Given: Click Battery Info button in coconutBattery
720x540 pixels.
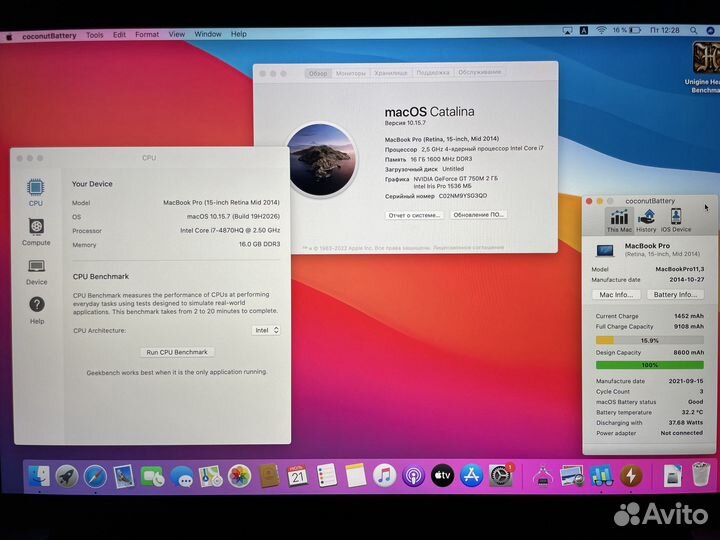Looking at the screenshot, I should point(675,295).
